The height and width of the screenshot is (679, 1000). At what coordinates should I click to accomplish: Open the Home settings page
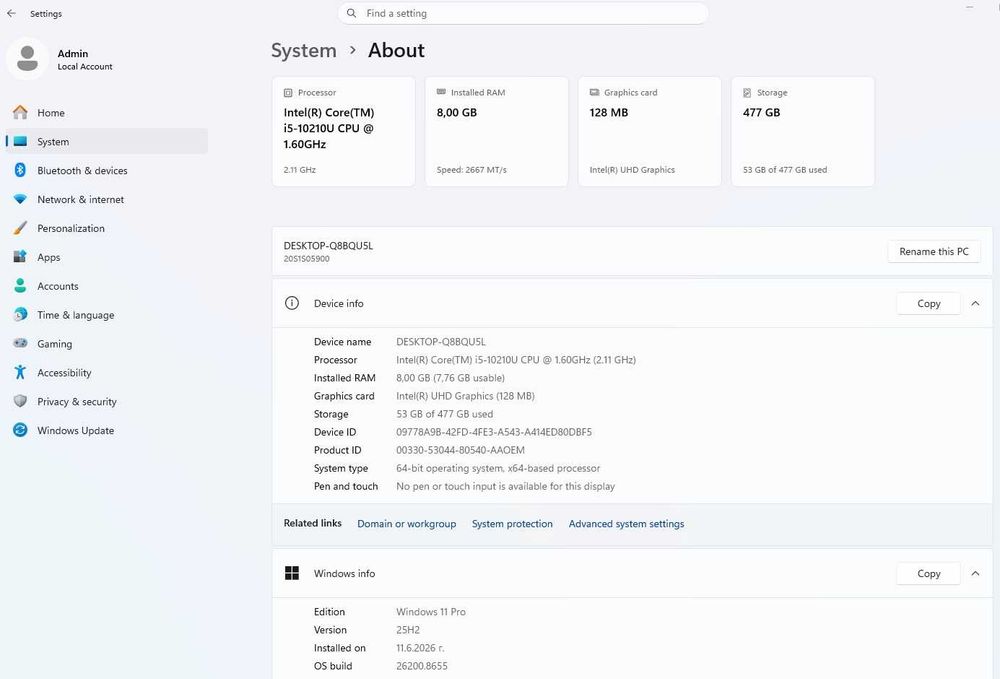tap(107, 113)
